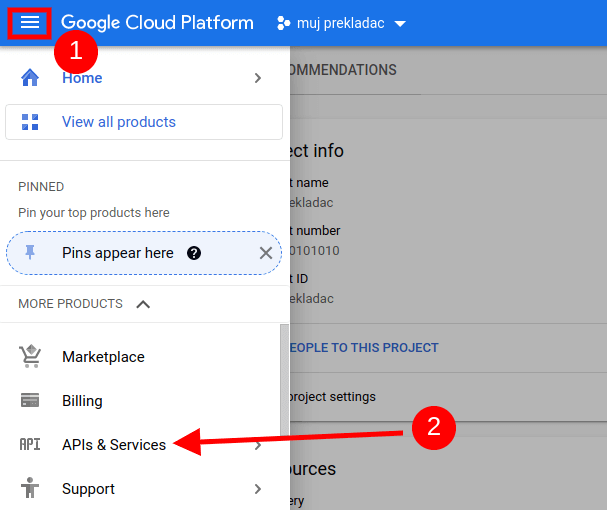The width and height of the screenshot is (607, 510).
Task: Click the Home house icon
Action: (30, 77)
